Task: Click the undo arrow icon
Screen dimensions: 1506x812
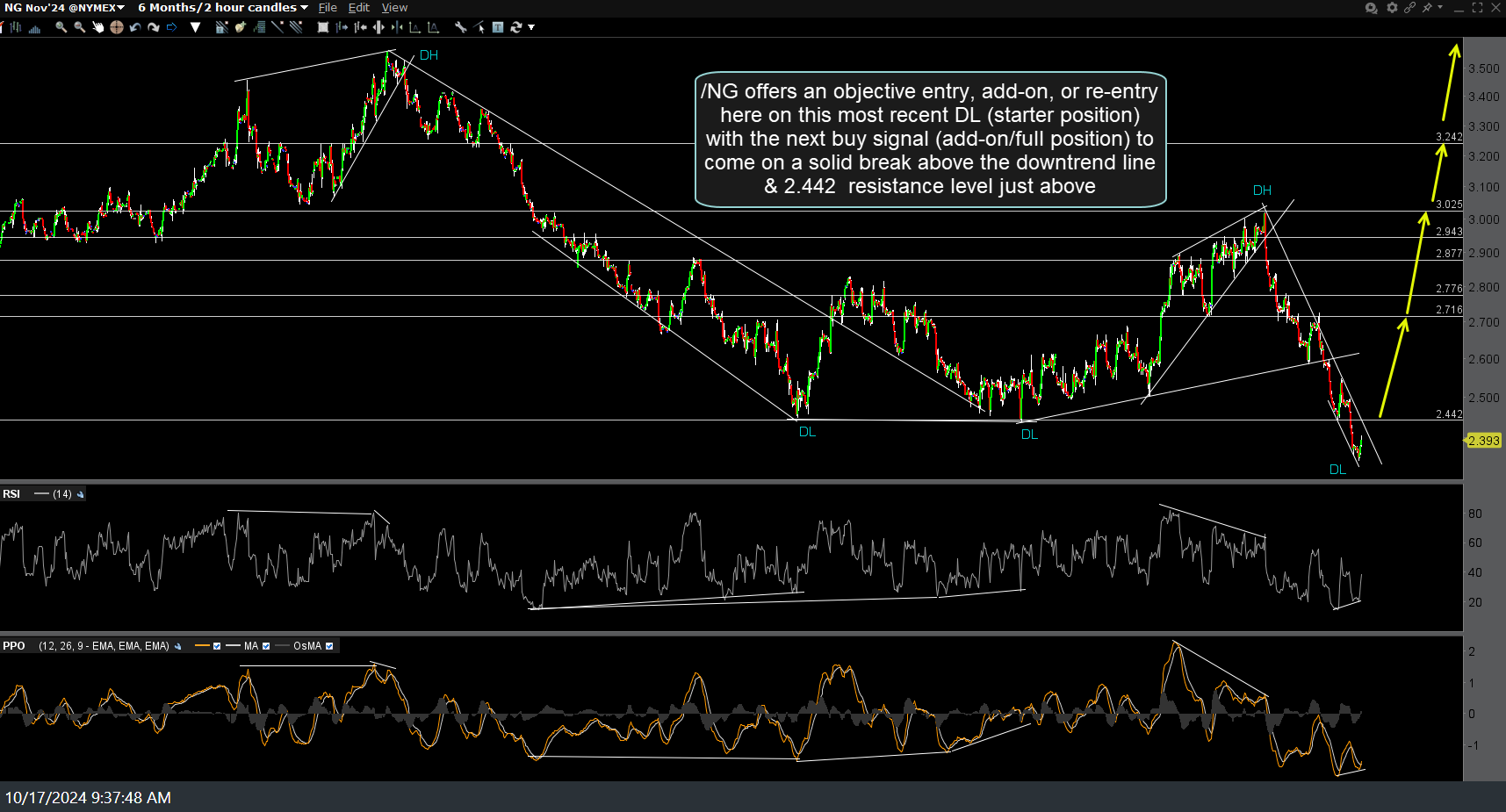Action: 135,27
